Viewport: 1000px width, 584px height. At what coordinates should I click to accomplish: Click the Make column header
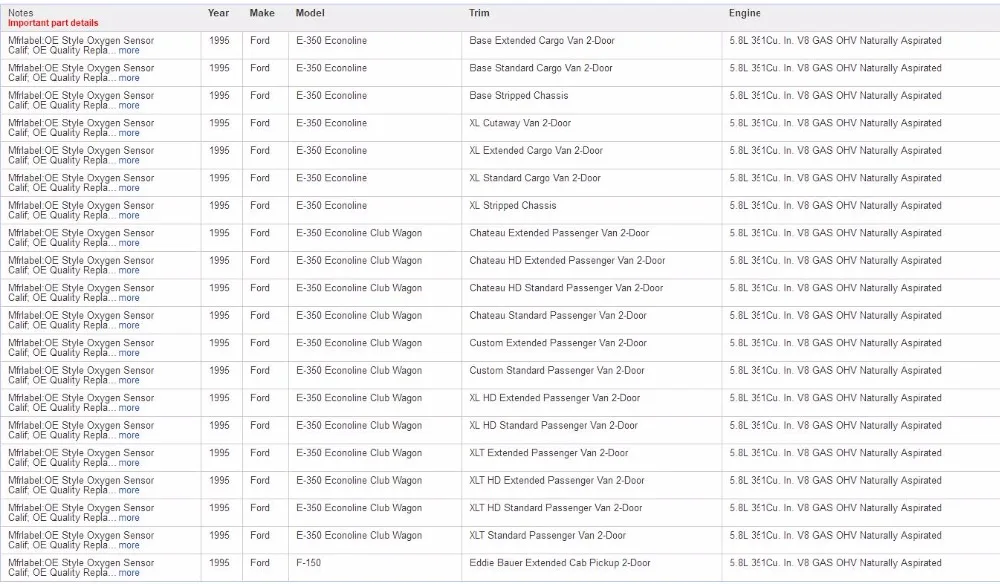[x=261, y=13]
